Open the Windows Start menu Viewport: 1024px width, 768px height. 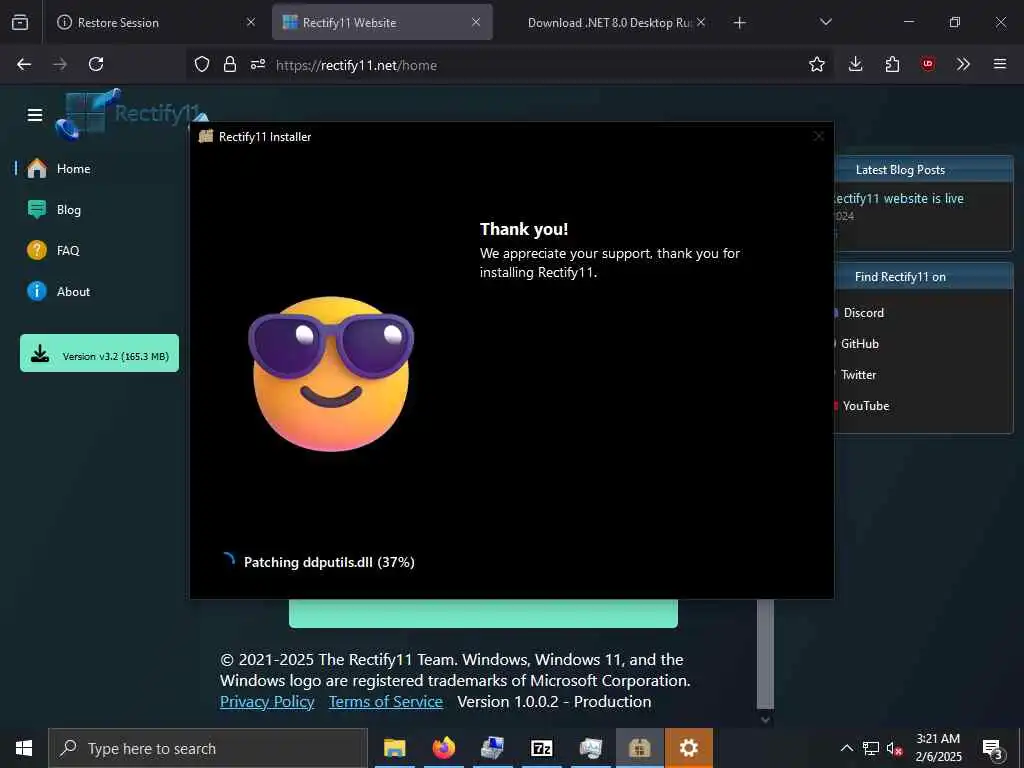coord(24,748)
